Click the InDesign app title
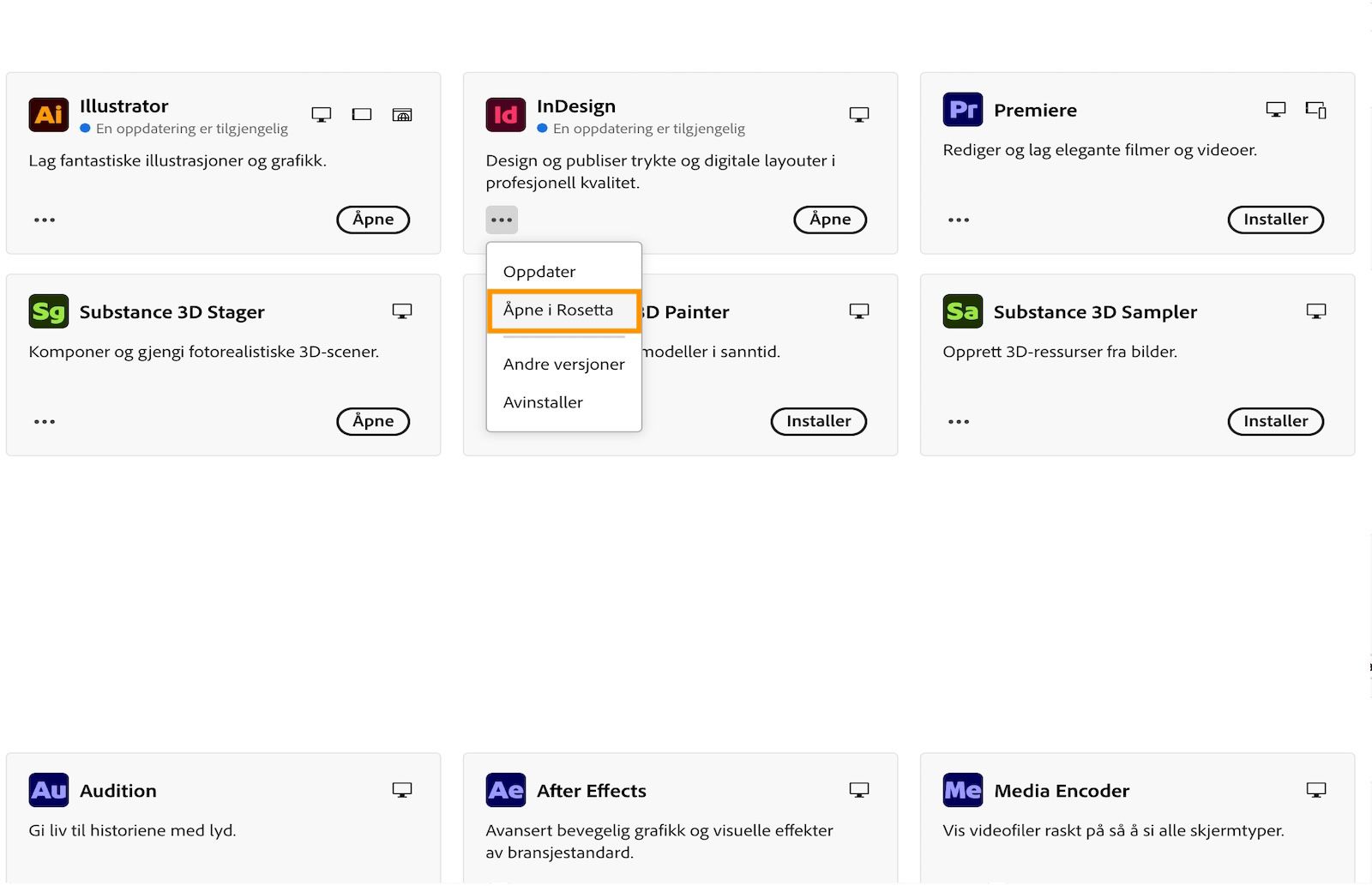The height and width of the screenshot is (886, 1372). 576,106
